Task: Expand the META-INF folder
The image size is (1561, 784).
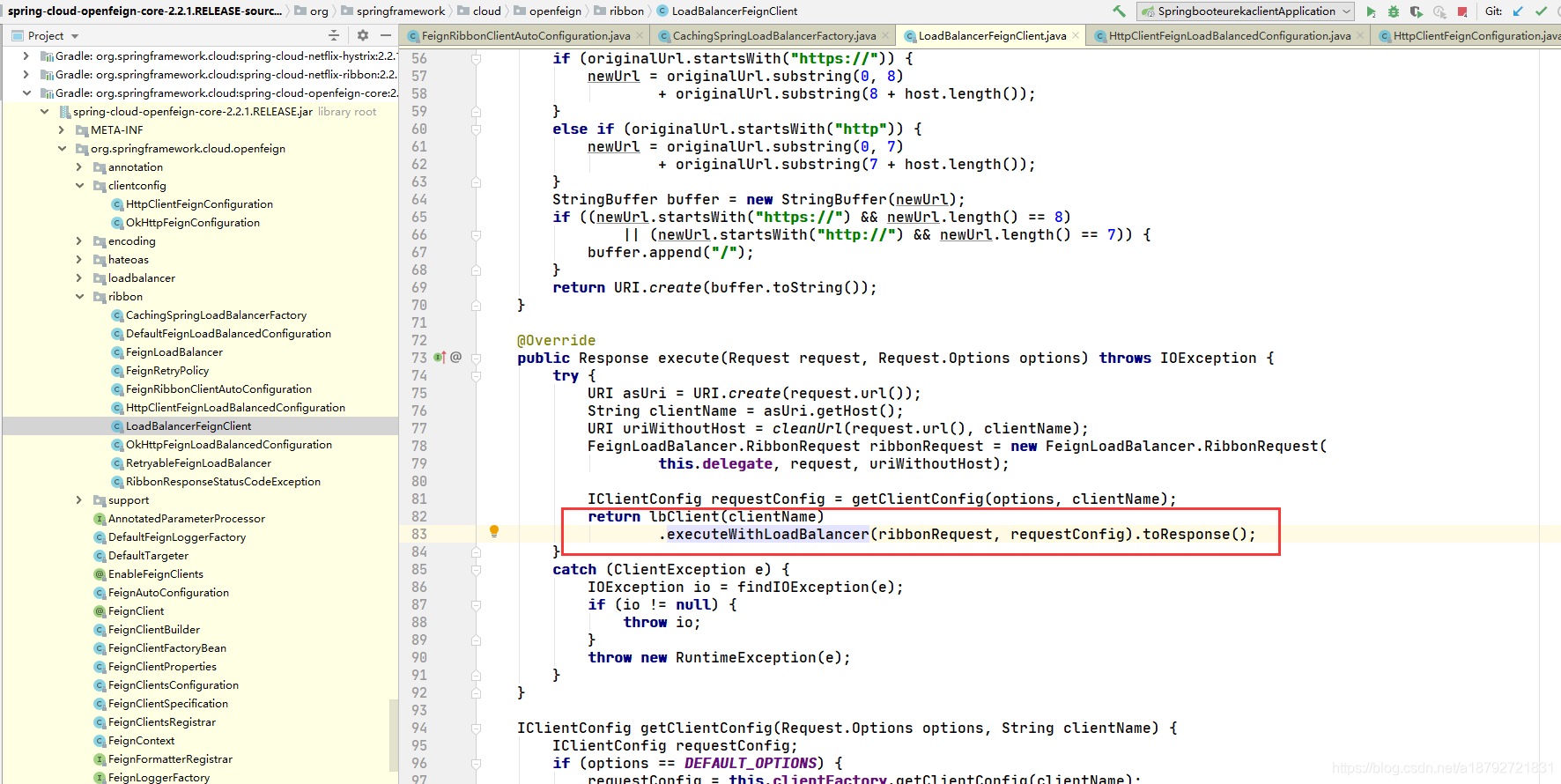Action: 62,129
